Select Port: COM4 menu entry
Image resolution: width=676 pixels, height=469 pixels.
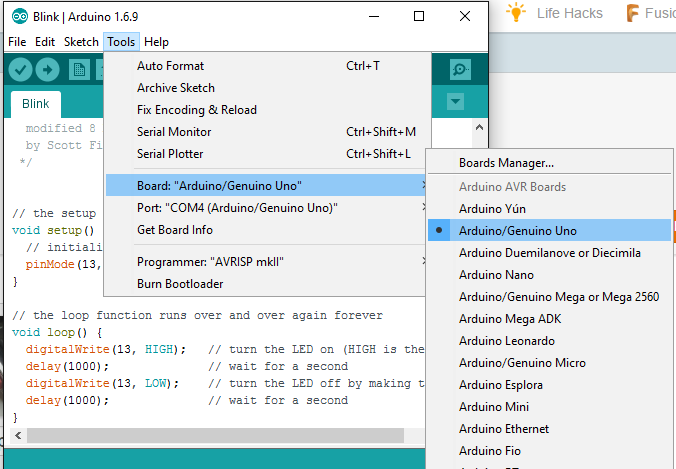tap(266, 208)
